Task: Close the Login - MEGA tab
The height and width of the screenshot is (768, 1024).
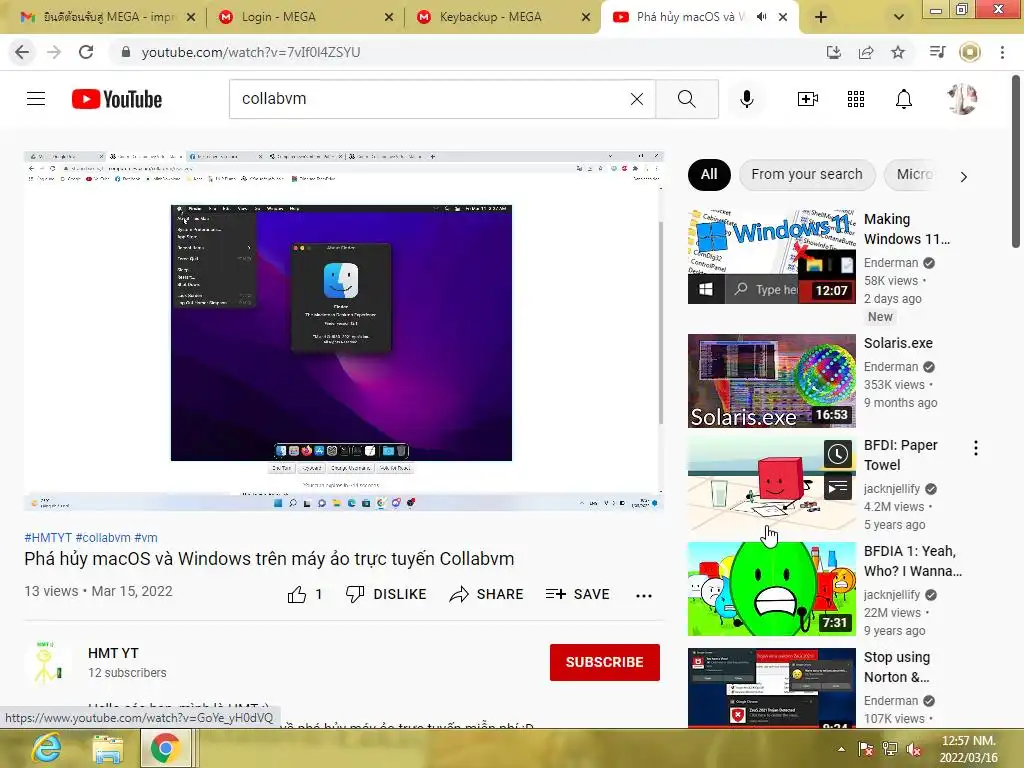Action: pyautogui.click(x=389, y=17)
